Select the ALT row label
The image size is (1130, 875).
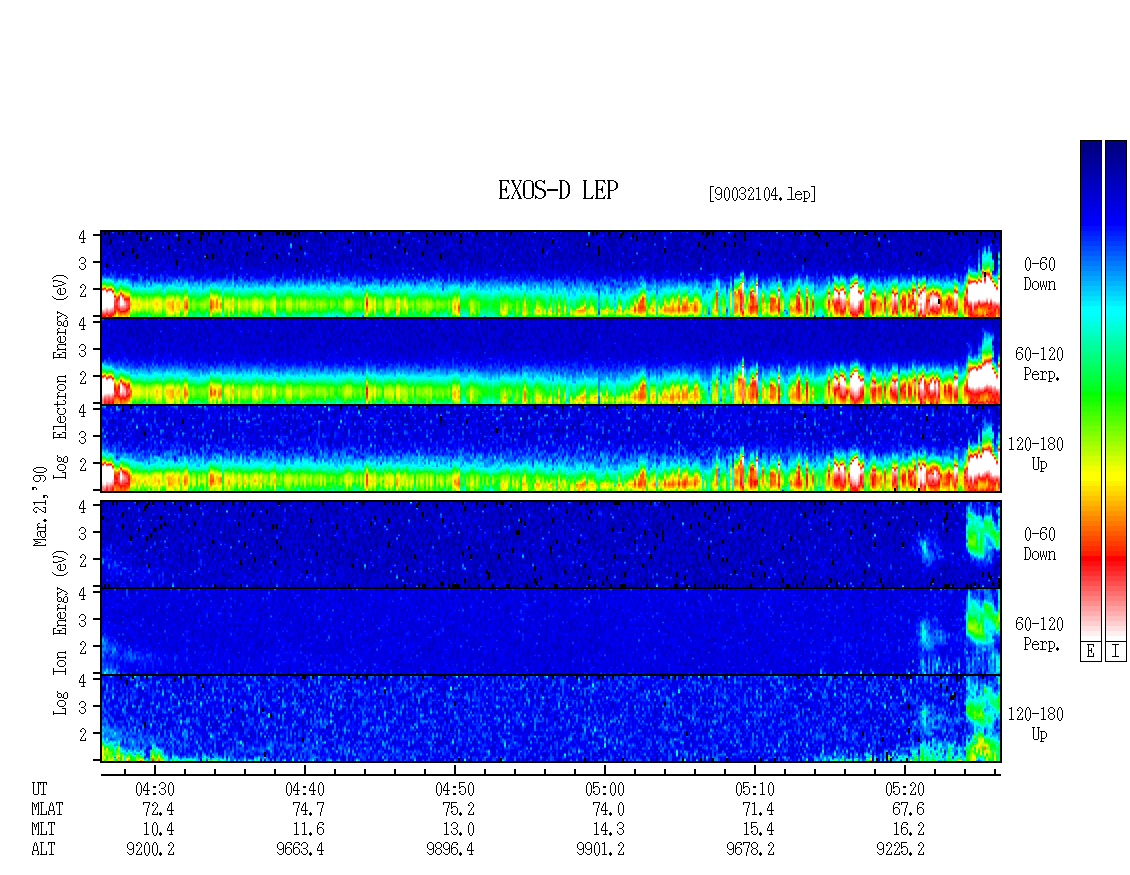click(x=43, y=850)
